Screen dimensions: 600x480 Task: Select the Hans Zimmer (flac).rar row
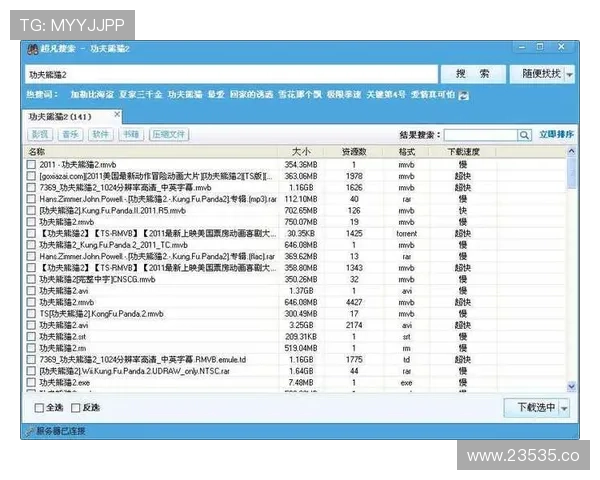pos(295,256)
